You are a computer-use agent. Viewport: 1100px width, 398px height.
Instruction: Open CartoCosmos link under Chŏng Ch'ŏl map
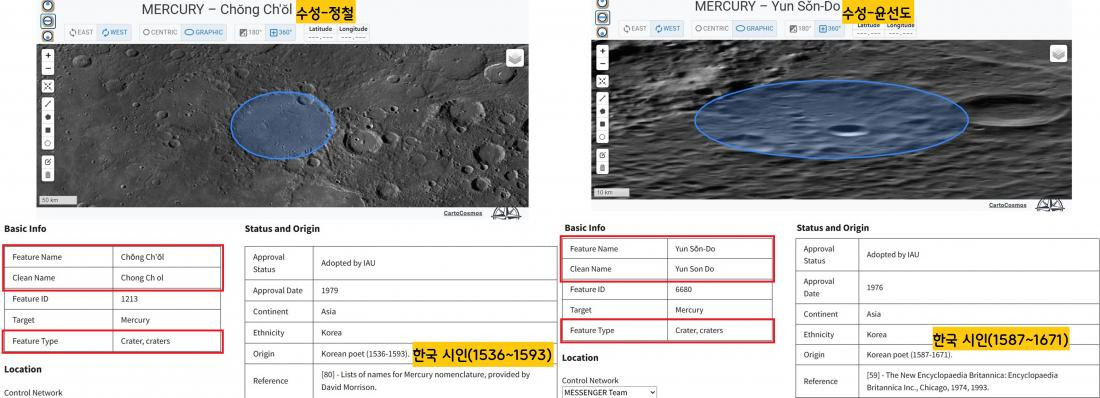click(463, 213)
